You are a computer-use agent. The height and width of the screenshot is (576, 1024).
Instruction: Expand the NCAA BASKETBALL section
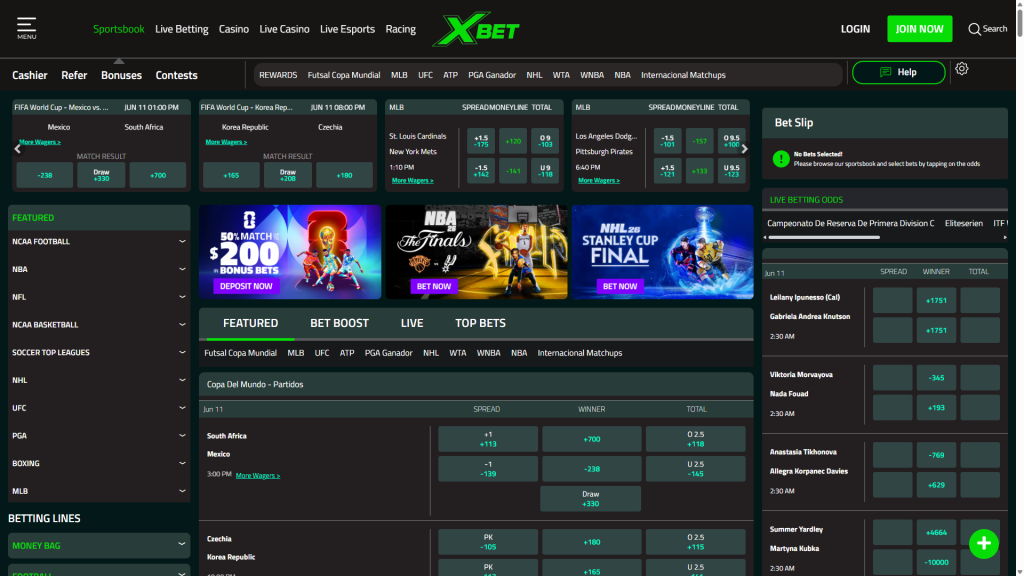pyautogui.click(x=99, y=325)
